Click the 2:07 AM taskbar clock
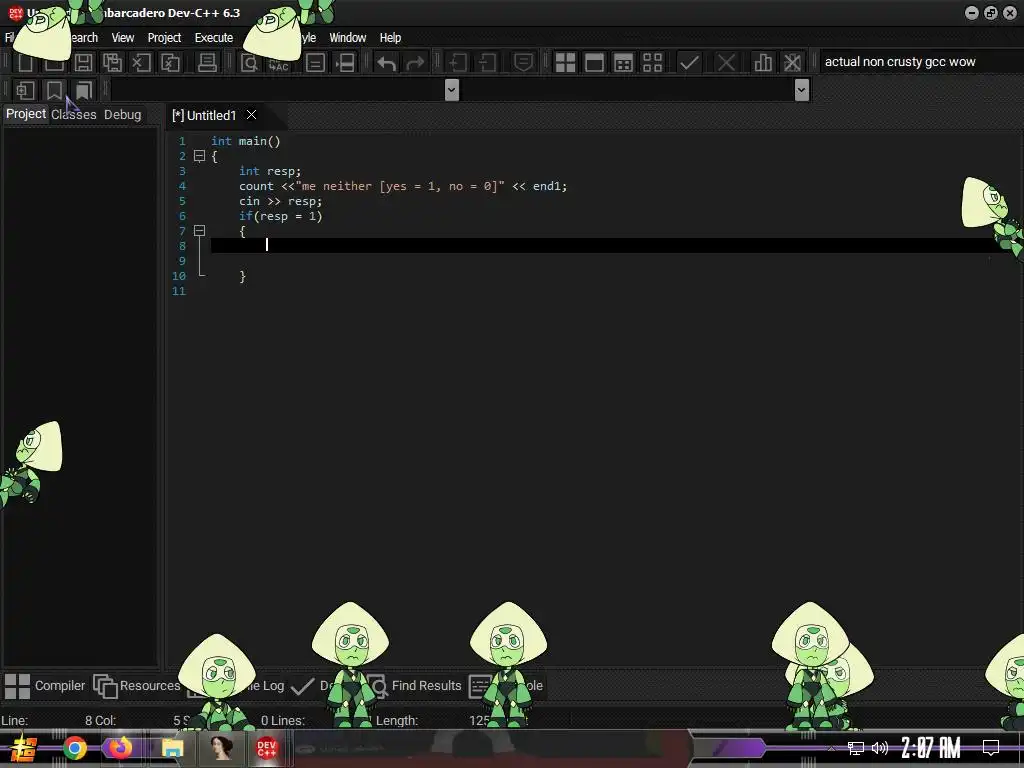The width and height of the screenshot is (1024, 768). [x=931, y=748]
